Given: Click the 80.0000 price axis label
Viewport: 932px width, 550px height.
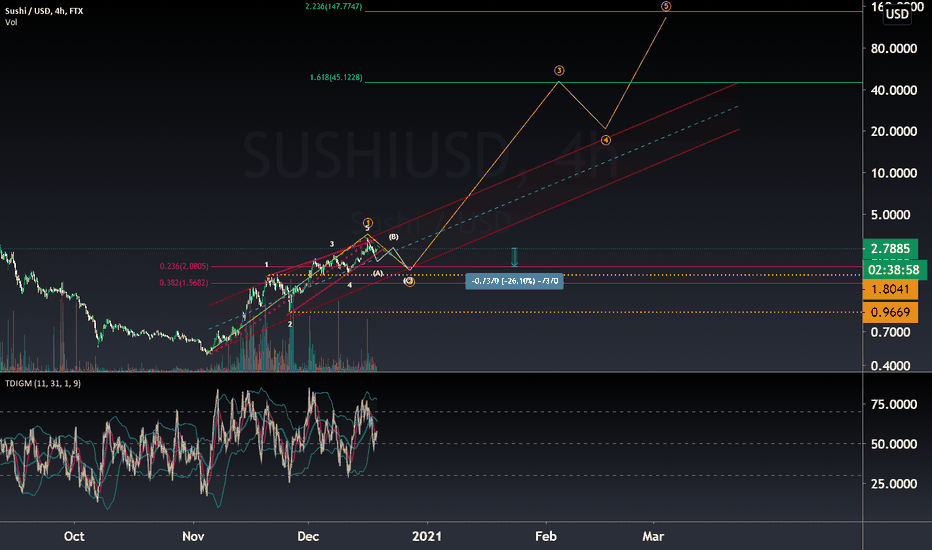Looking at the screenshot, I should click(x=893, y=49).
